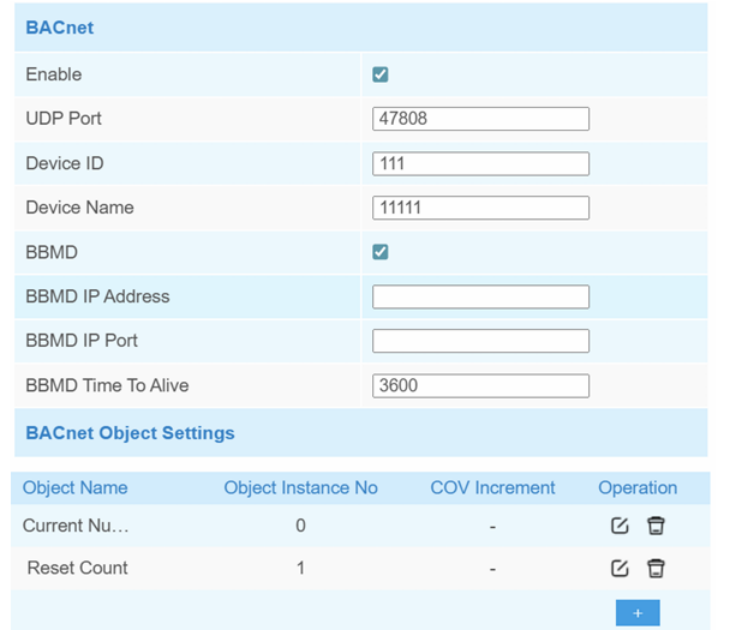Select the UDP Port label
Image resolution: width=730 pixels, height=630 pixels.
(x=63, y=119)
